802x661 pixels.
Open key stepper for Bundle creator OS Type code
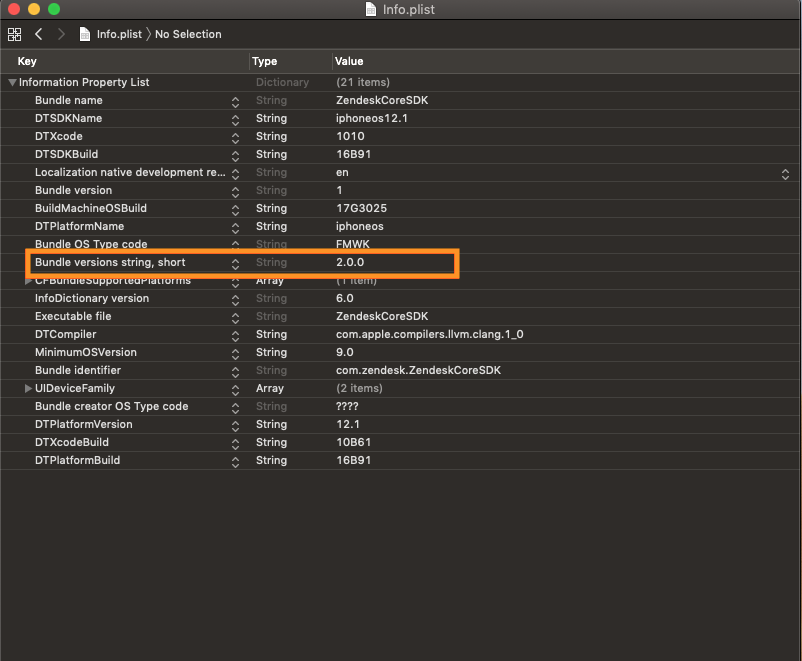tap(235, 408)
